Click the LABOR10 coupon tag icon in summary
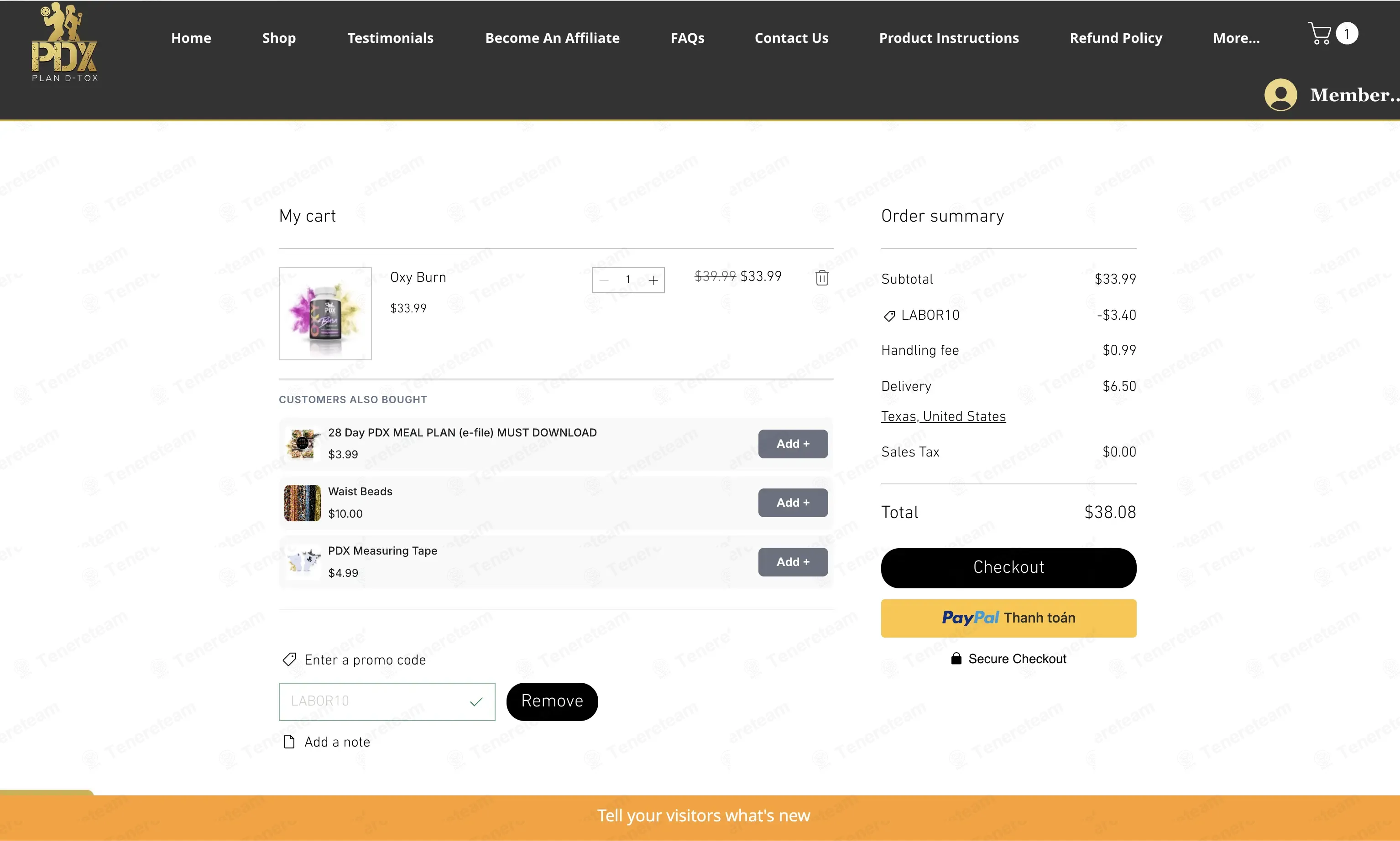The height and width of the screenshot is (841, 1400). point(889,316)
